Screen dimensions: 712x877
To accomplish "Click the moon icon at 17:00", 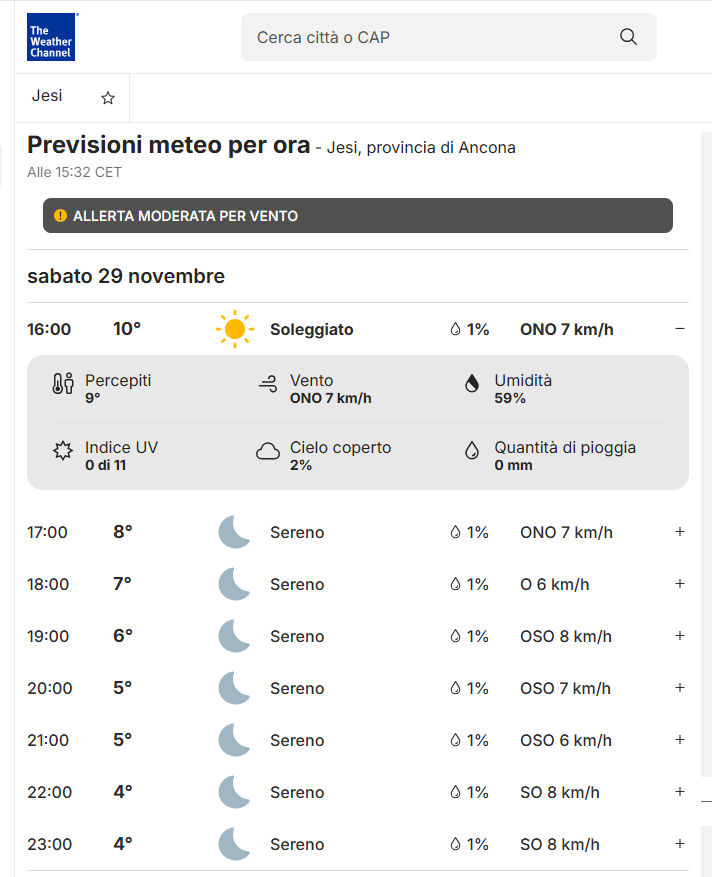I will 234,532.
